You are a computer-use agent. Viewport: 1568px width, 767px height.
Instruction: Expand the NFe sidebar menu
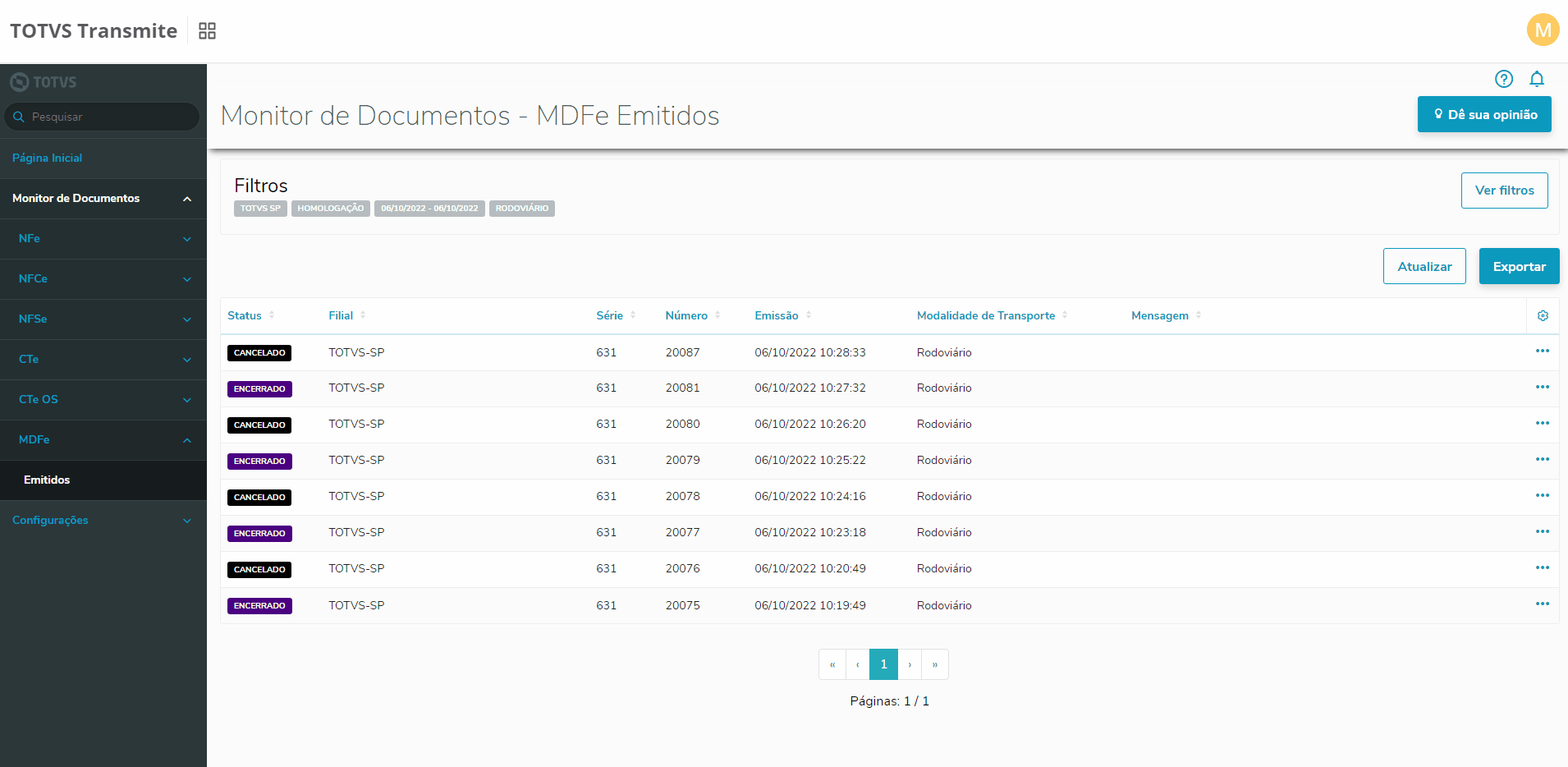click(x=103, y=239)
